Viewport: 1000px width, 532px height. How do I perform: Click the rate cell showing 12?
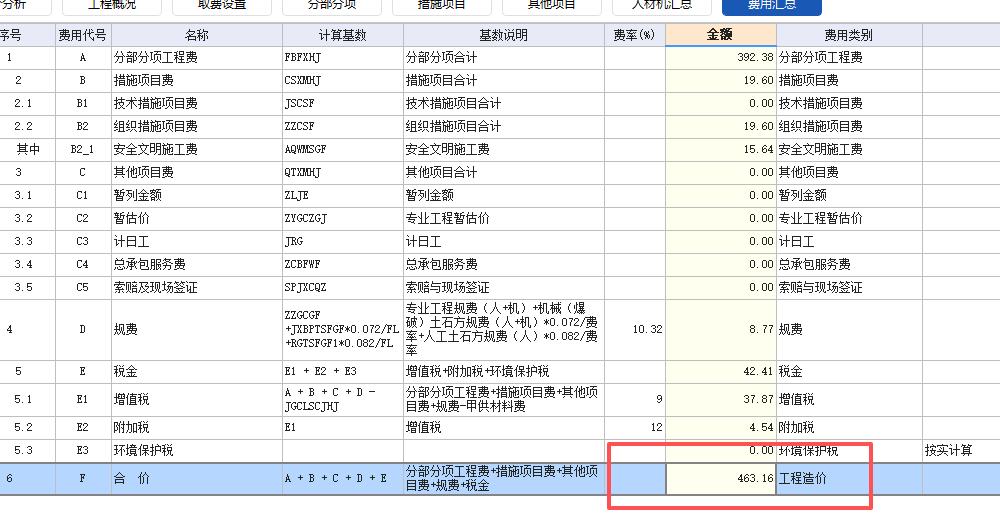pos(635,427)
